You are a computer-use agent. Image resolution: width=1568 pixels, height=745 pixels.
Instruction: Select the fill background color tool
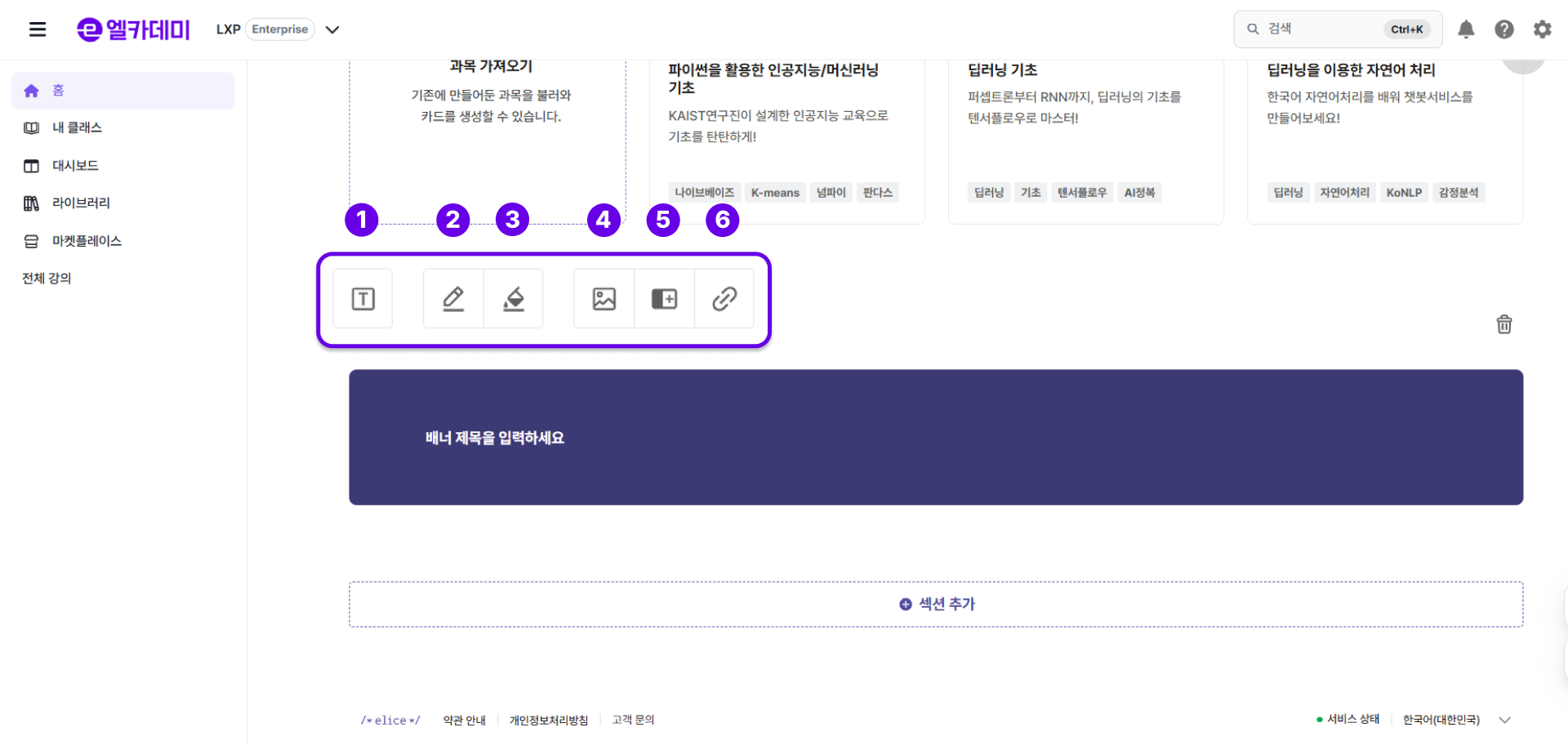(514, 299)
